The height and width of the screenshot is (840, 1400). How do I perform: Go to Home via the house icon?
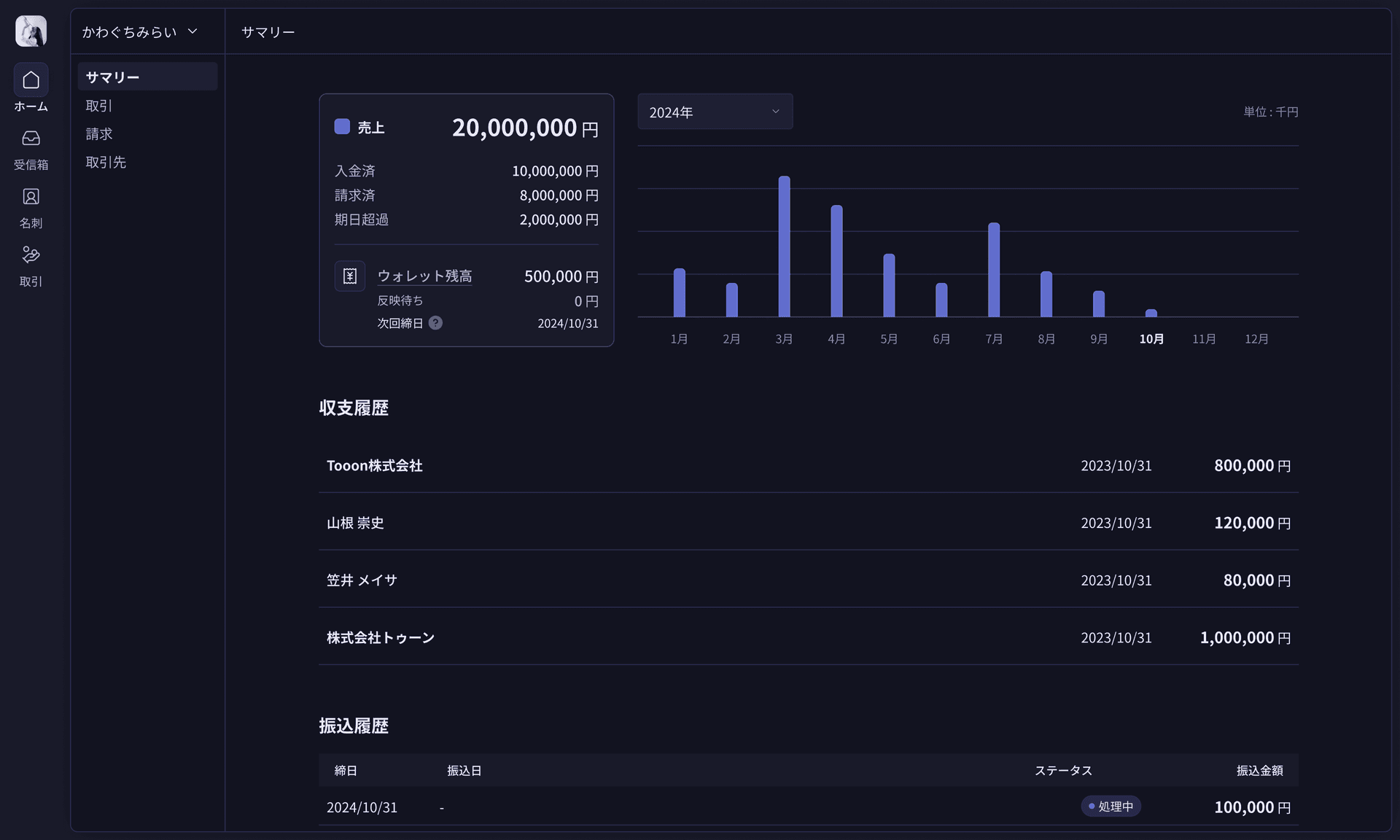click(31, 80)
